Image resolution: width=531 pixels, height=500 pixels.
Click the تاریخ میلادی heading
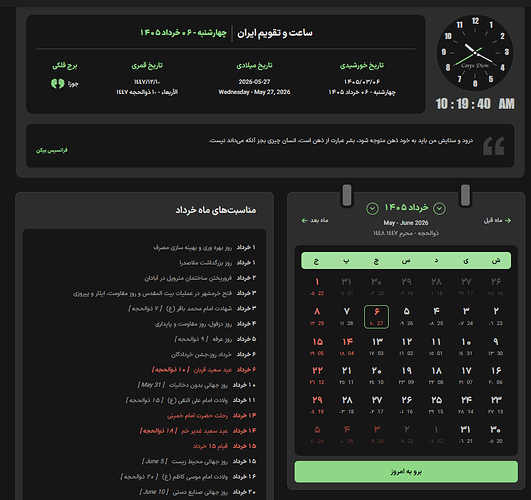pos(254,65)
